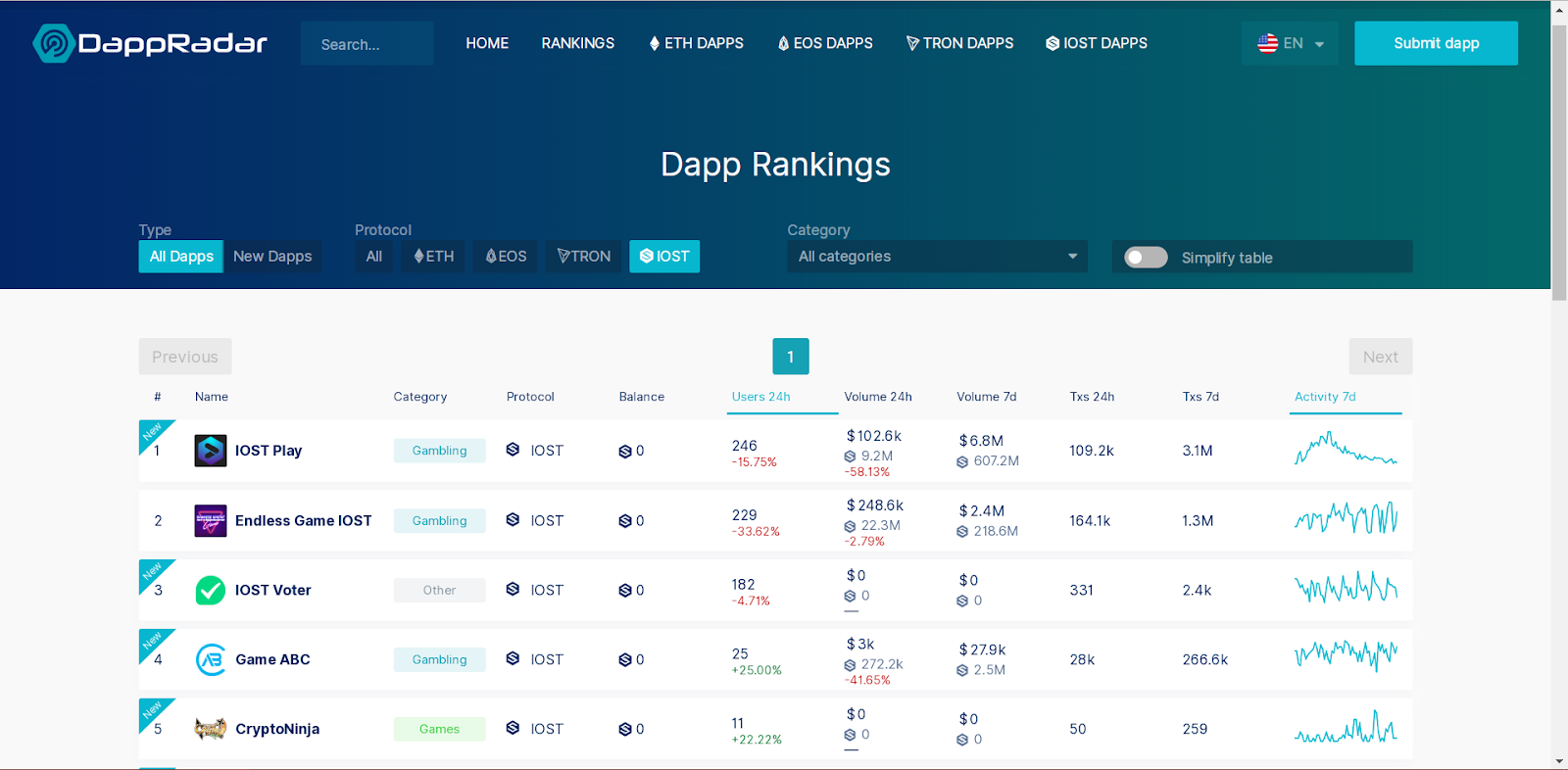Image resolution: width=1568 pixels, height=770 pixels.
Task: Filter by New Dapps type
Action: pos(272,257)
